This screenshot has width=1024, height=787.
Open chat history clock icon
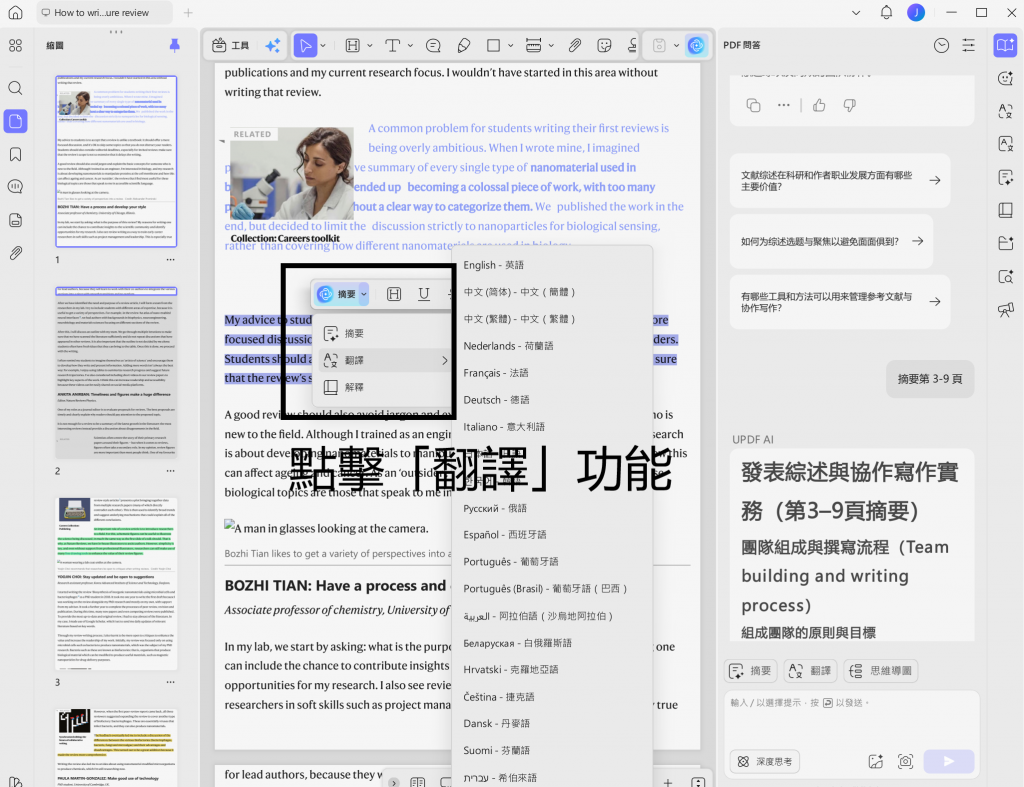(x=941, y=45)
